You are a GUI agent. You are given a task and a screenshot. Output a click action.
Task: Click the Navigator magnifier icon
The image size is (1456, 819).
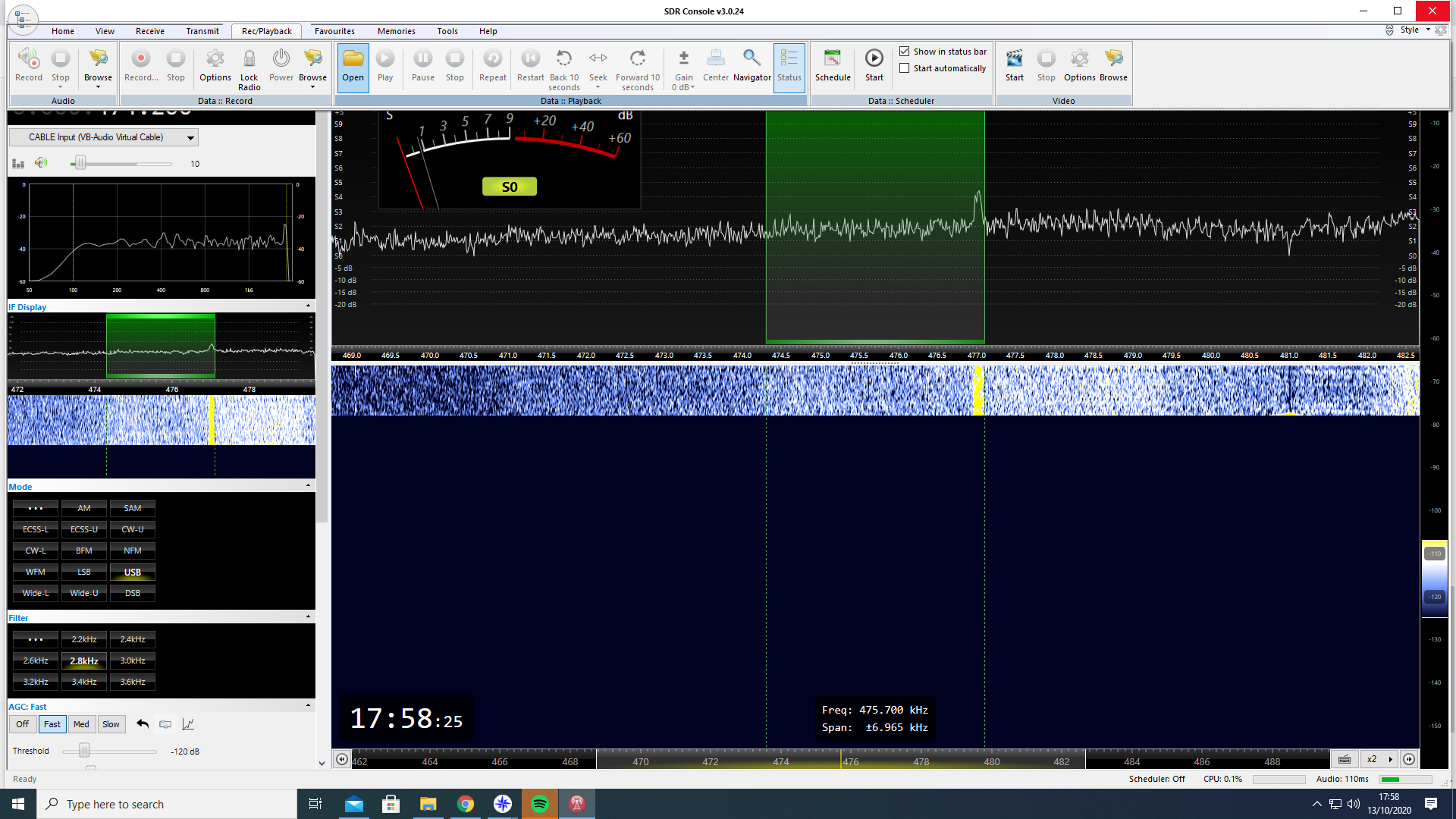[752, 59]
